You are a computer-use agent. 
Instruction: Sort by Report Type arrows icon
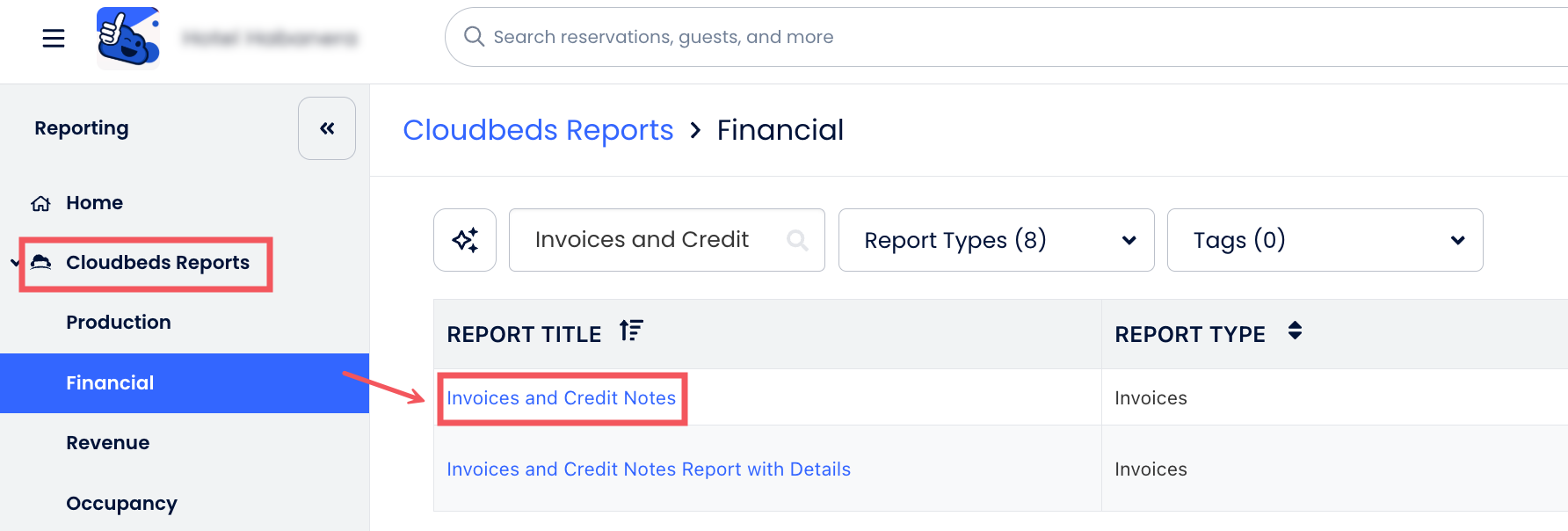[x=1295, y=331]
